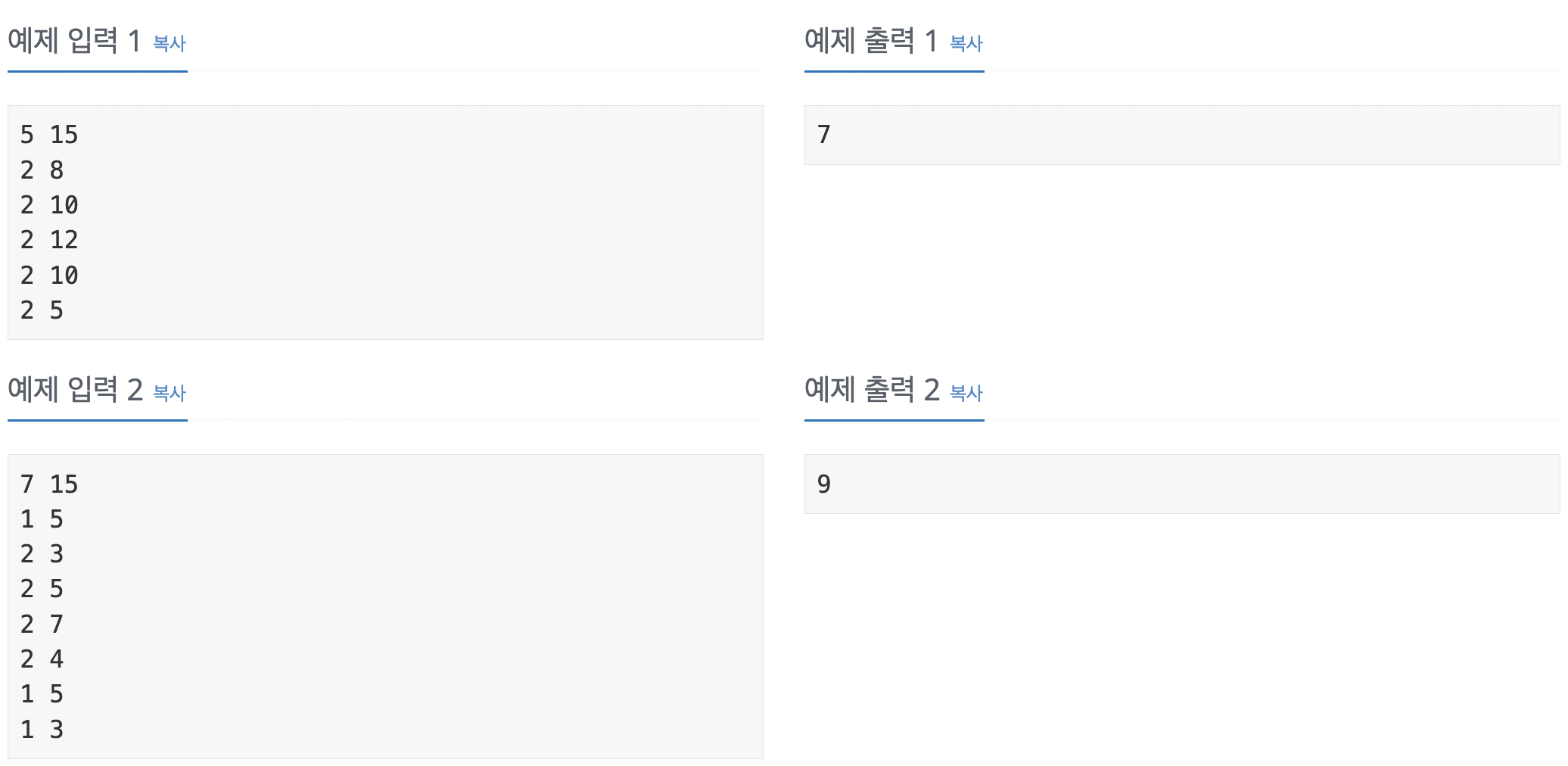1568x766 pixels.
Task: Click the output value 9 in output 2
Action: point(824,484)
